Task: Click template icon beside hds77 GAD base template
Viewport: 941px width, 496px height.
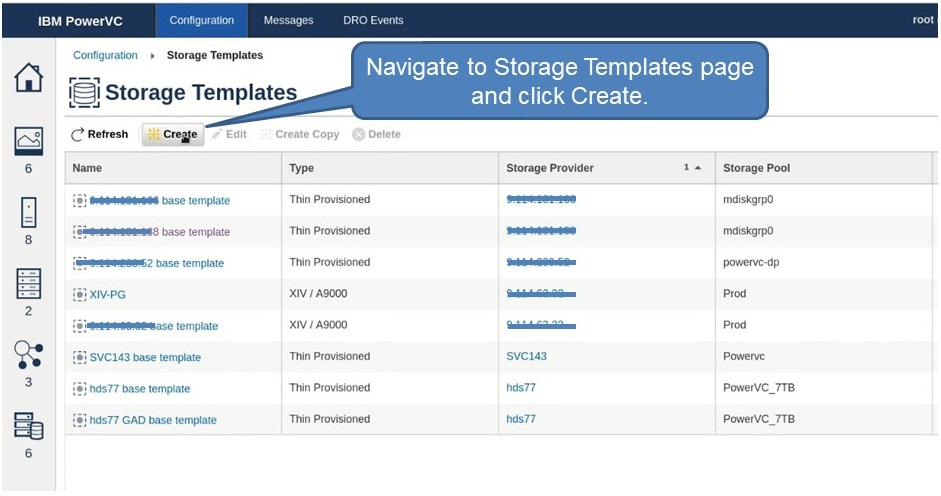Action: point(79,420)
